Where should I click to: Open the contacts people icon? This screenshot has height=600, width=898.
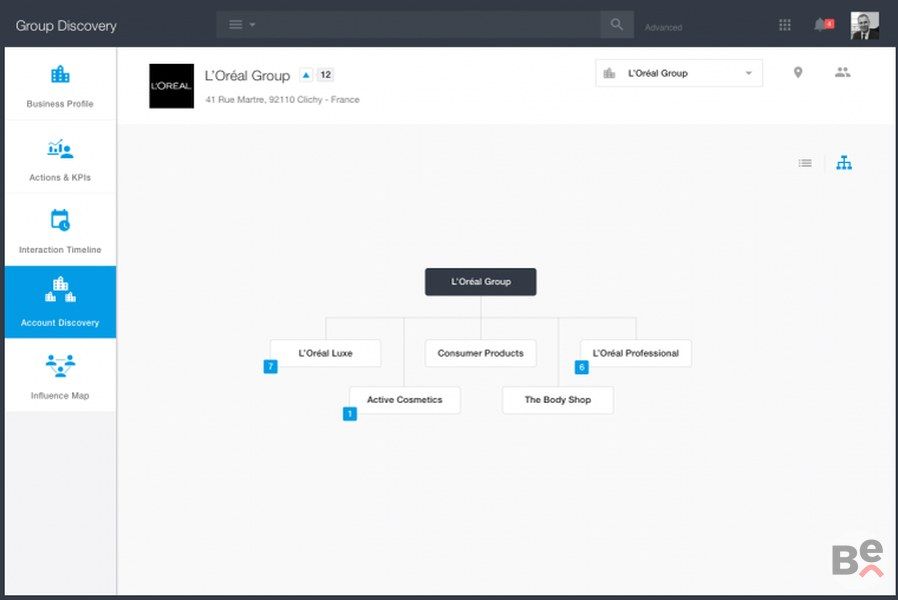point(843,73)
